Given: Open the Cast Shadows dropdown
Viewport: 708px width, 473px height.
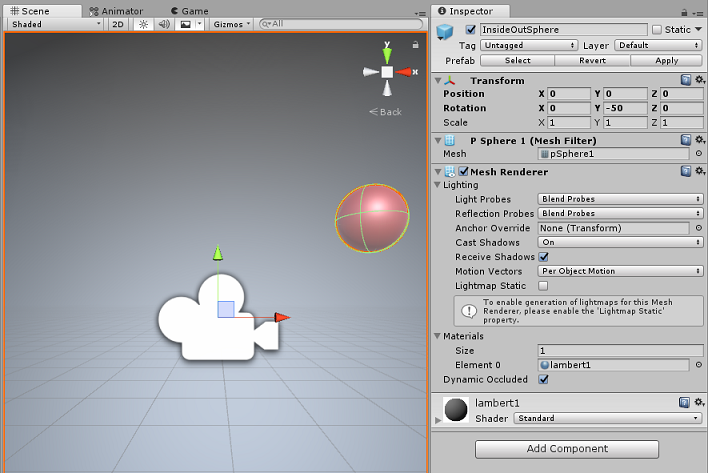Looking at the screenshot, I should 620,242.
